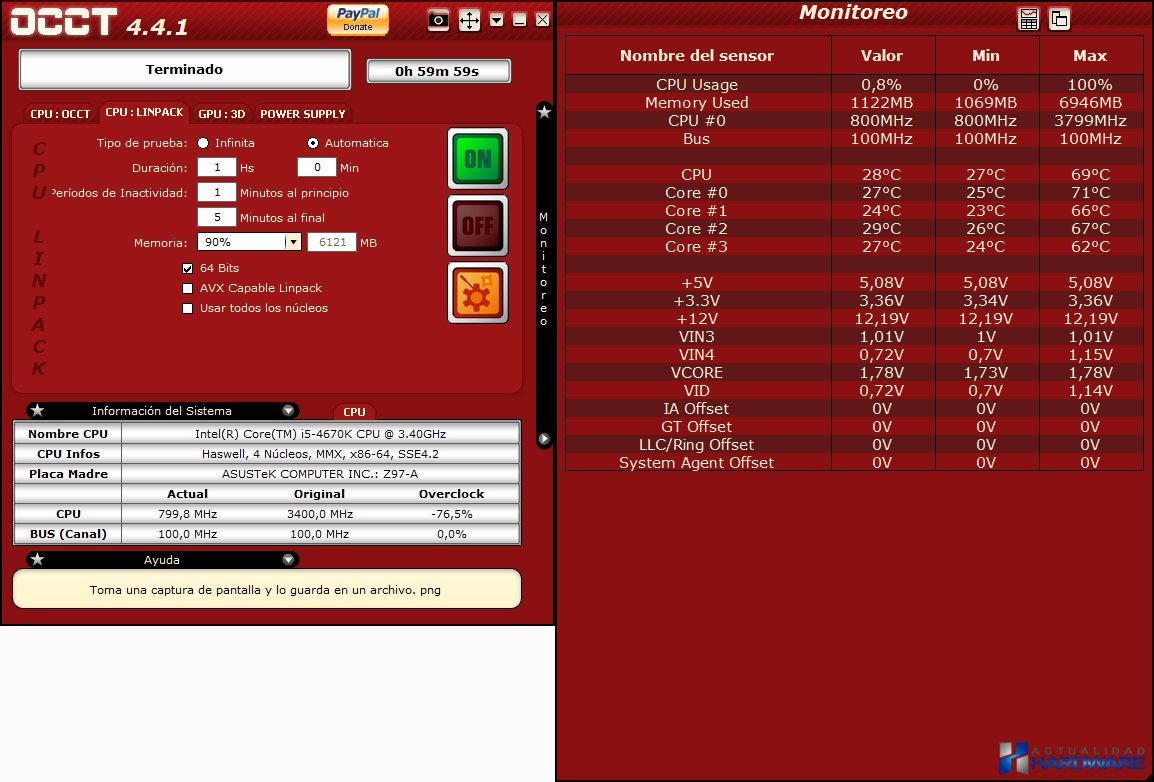Viewport: 1154px width, 782px height.
Task: Check Usar todos los núcleos option
Action: (188, 308)
